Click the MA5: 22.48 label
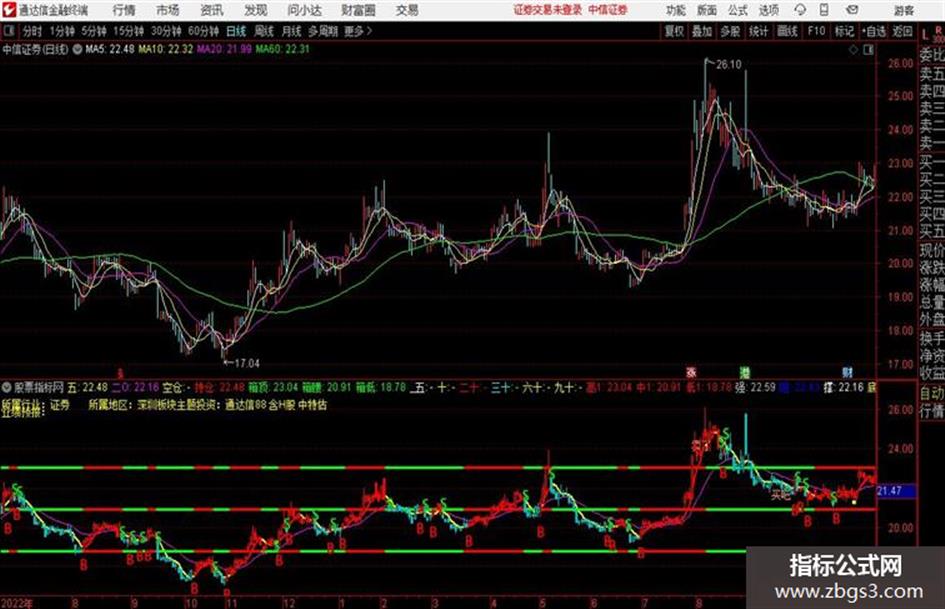Image resolution: width=945 pixels, height=609 pixels. (x=110, y=49)
